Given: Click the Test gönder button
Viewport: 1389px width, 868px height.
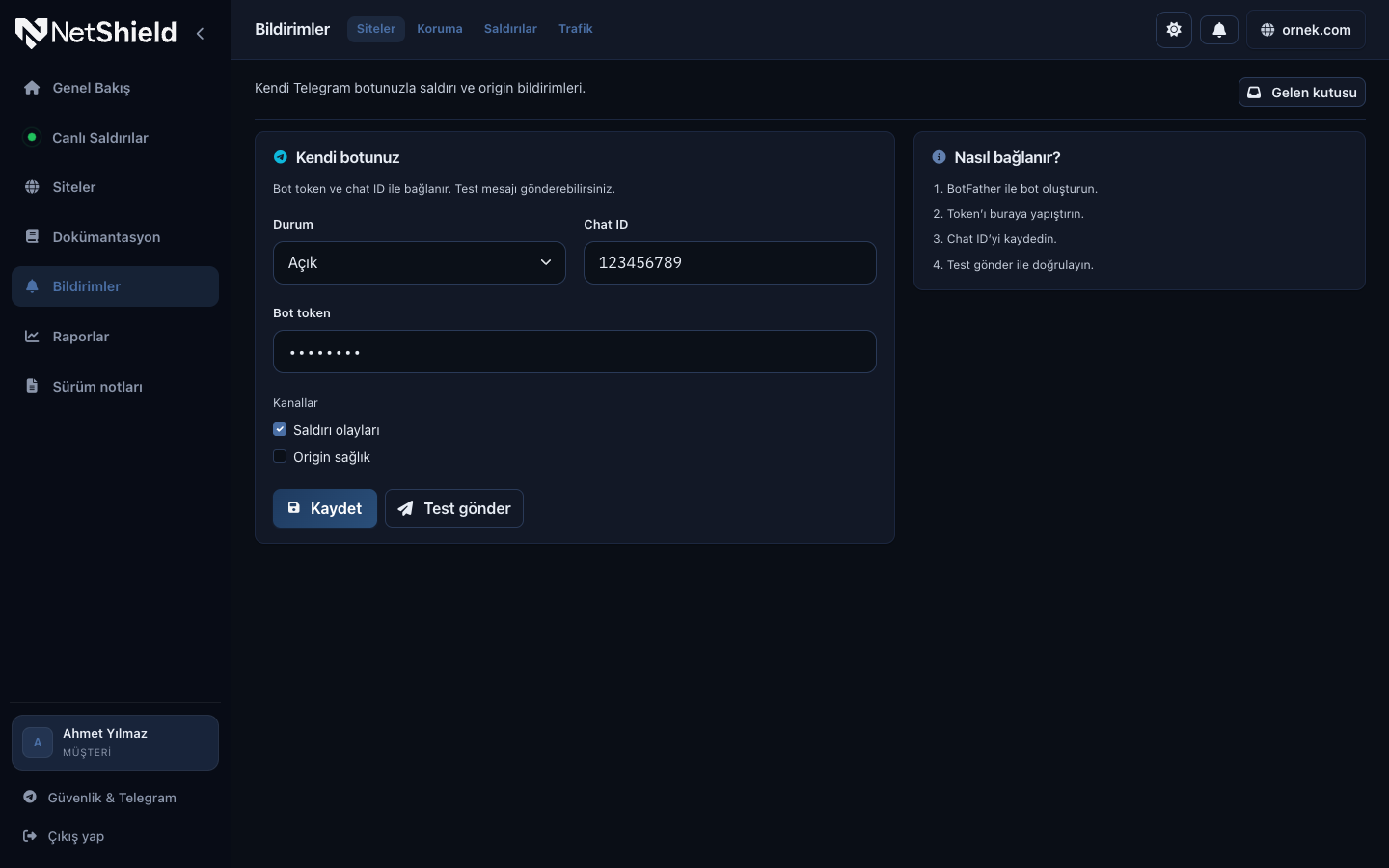Looking at the screenshot, I should tap(454, 508).
